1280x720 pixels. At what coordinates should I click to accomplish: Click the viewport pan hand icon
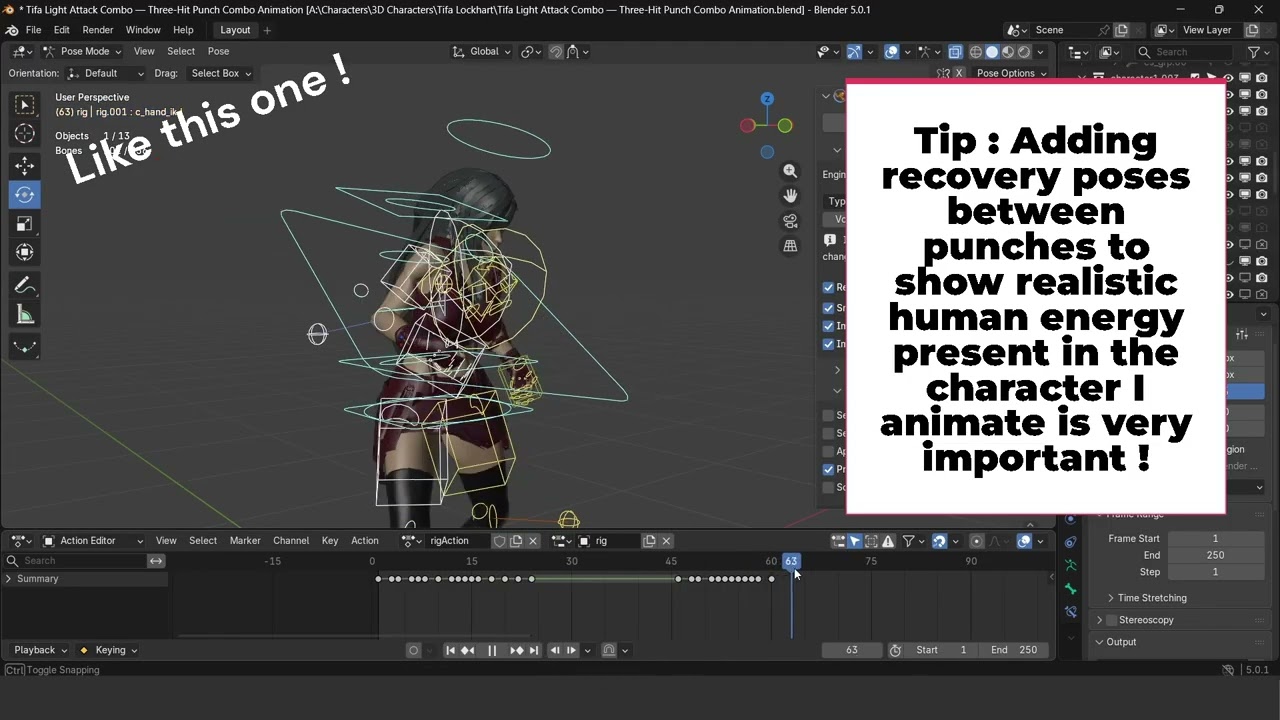(790, 196)
